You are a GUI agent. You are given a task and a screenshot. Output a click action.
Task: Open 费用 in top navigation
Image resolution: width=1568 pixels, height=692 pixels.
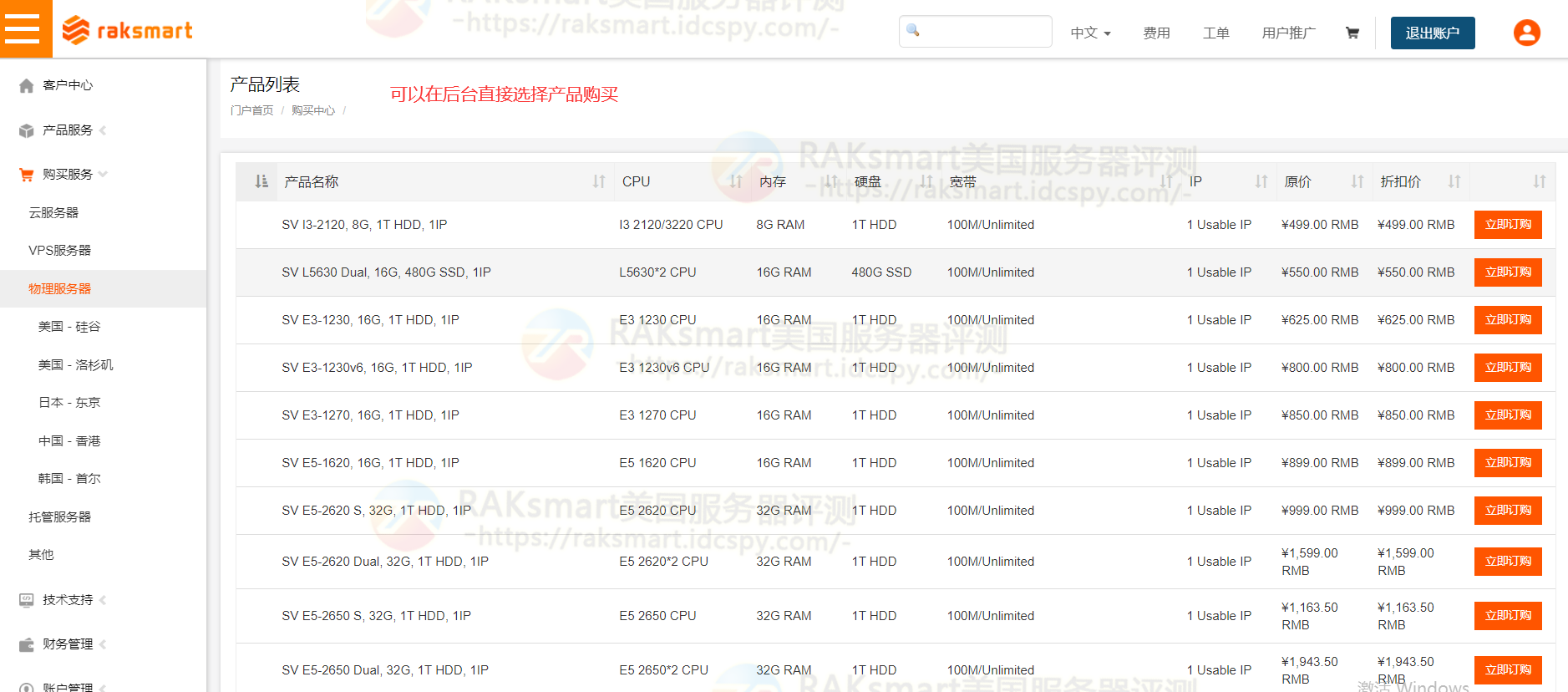1156,33
